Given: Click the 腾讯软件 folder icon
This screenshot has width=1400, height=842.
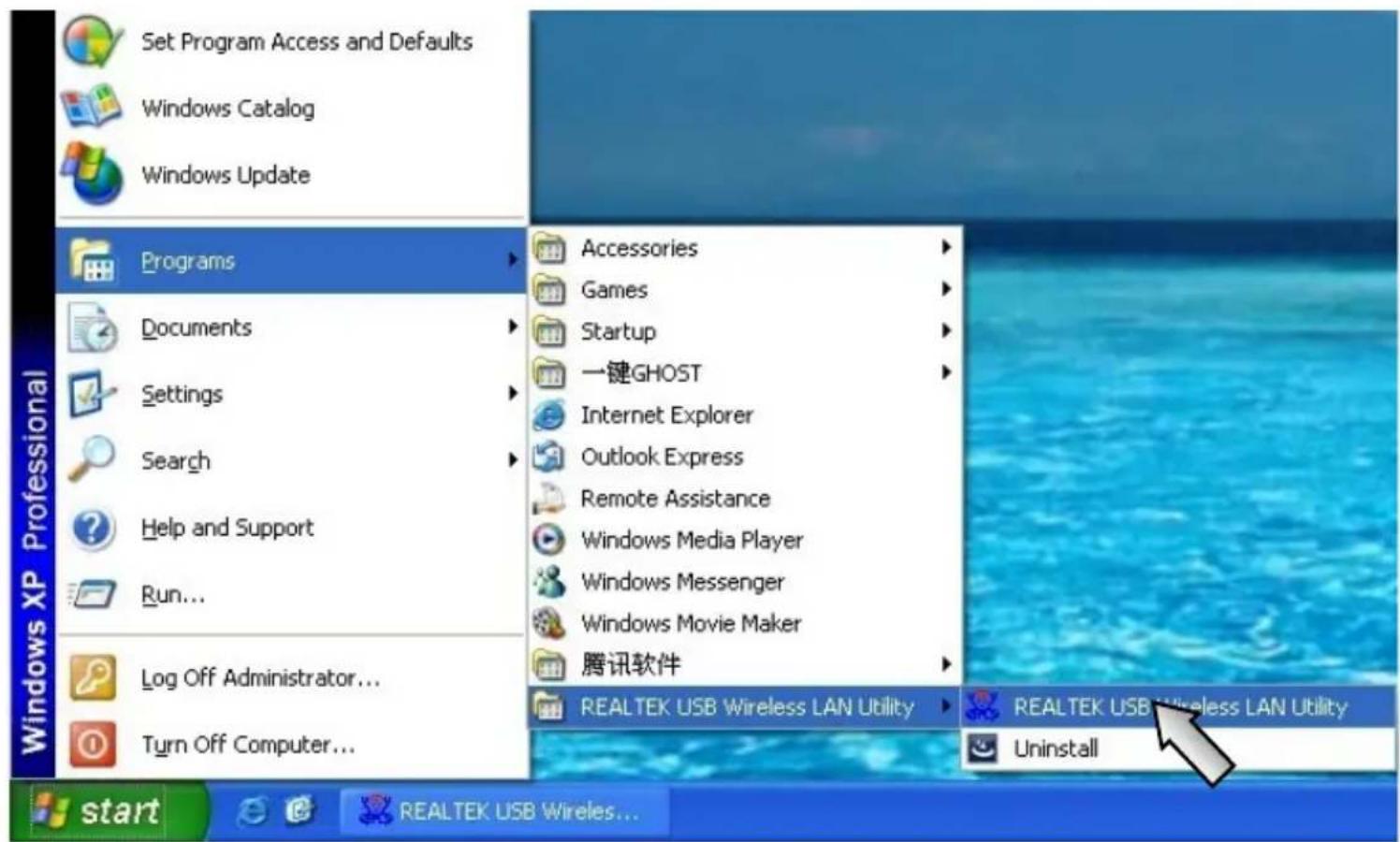Looking at the screenshot, I should 549,665.
